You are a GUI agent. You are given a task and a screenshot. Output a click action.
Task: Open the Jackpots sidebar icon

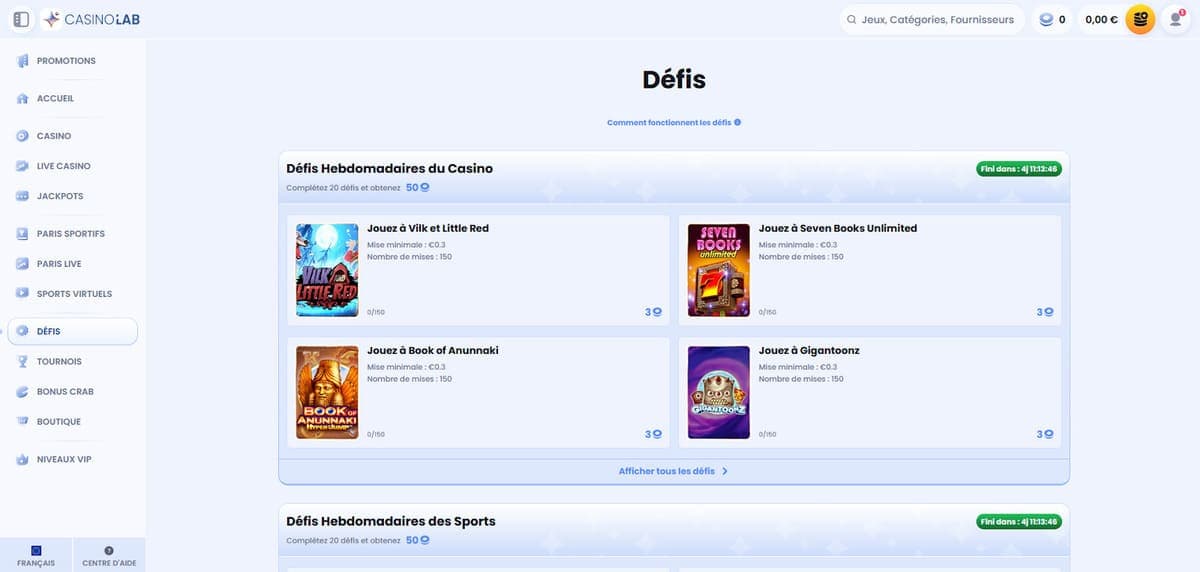[x=22, y=196]
